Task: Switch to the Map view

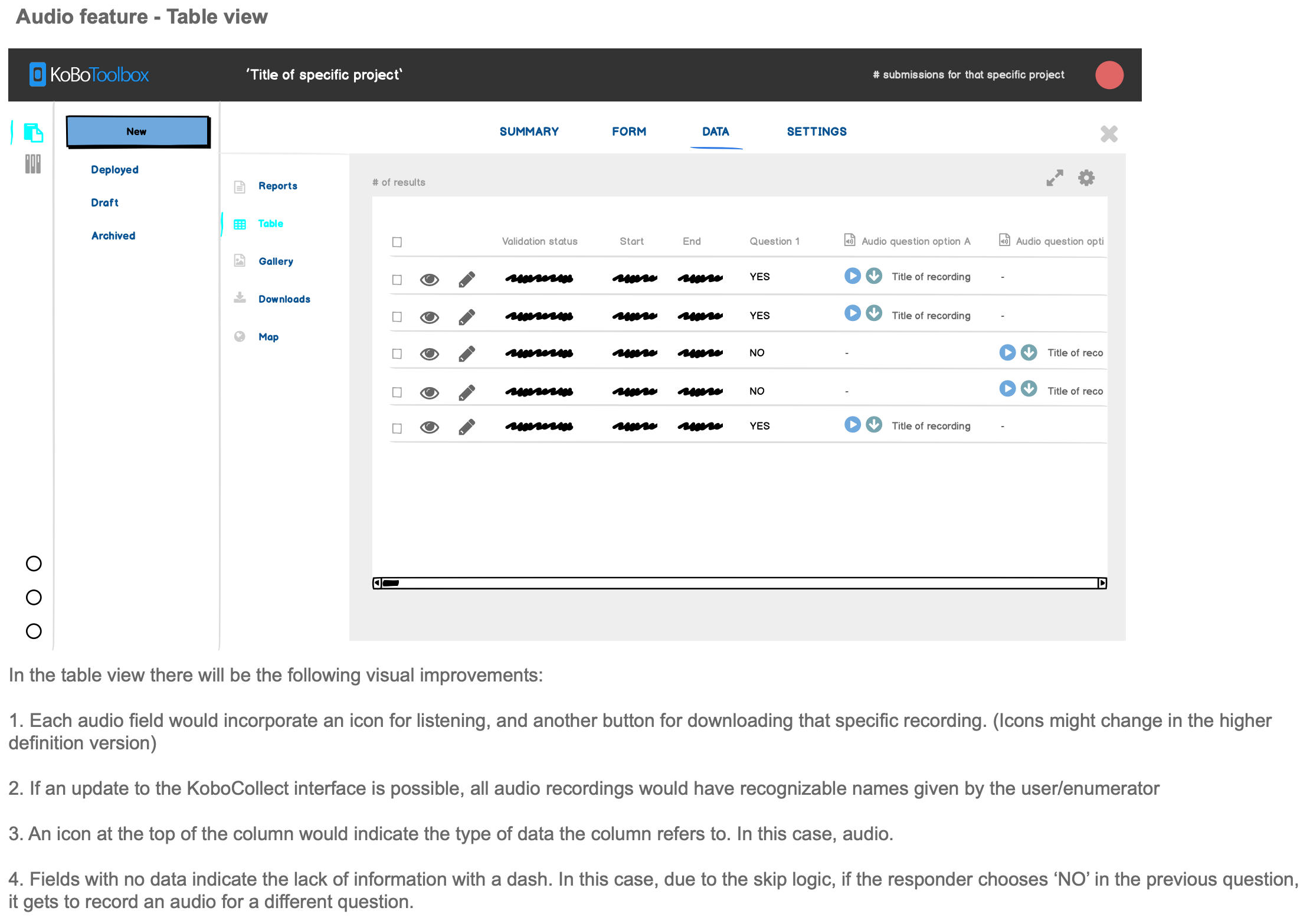Action: point(268,336)
